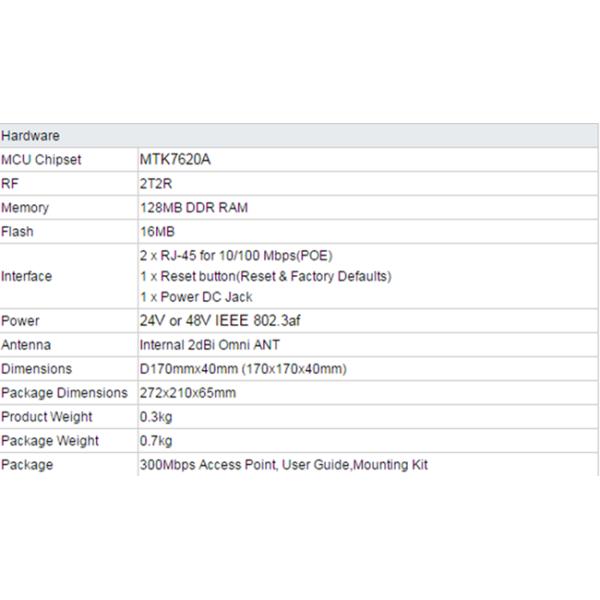Click the Antenna row label
Viewport: 600px width, 600px height.
point(26,345)
